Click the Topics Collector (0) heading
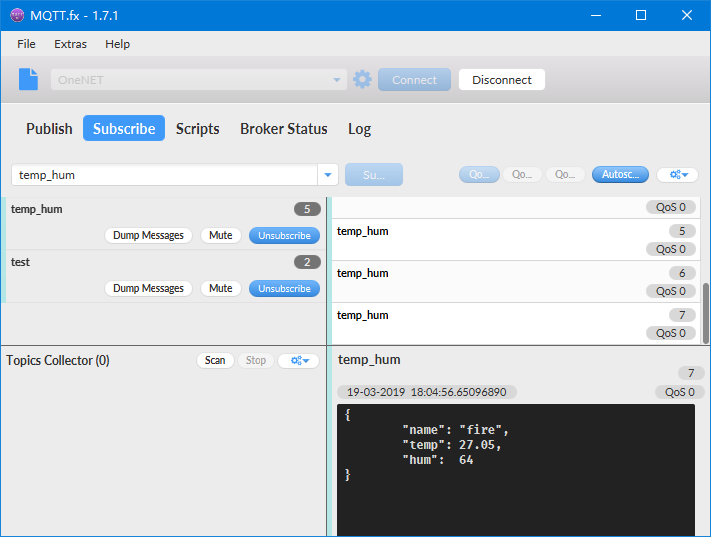Viewport: 711px width, 537px height. (x=58, y=360)
